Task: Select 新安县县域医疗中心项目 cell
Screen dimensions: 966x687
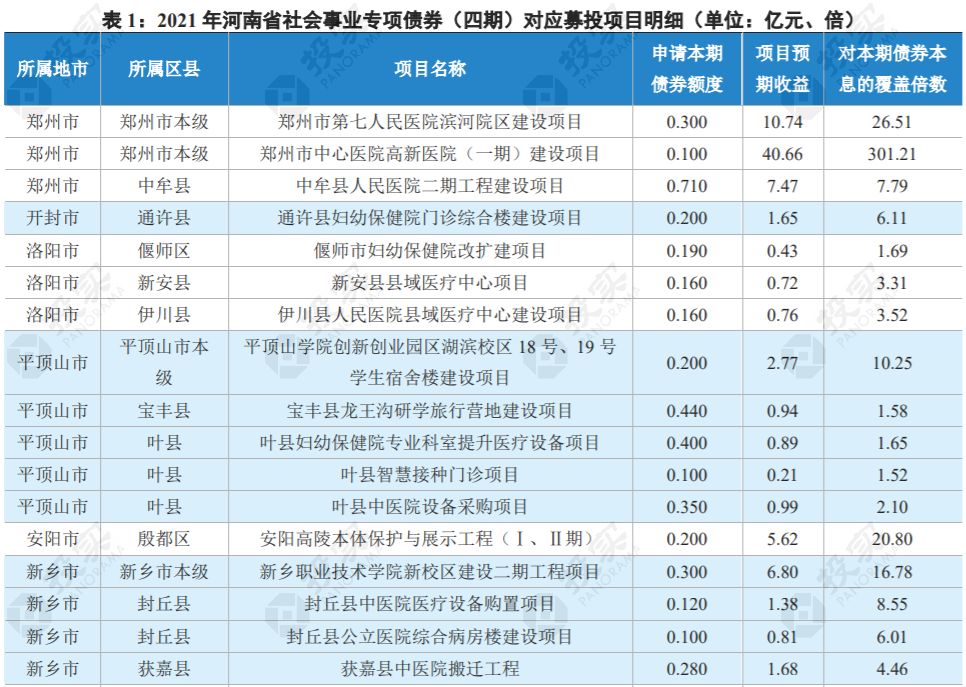Action: tap(430, 283)
